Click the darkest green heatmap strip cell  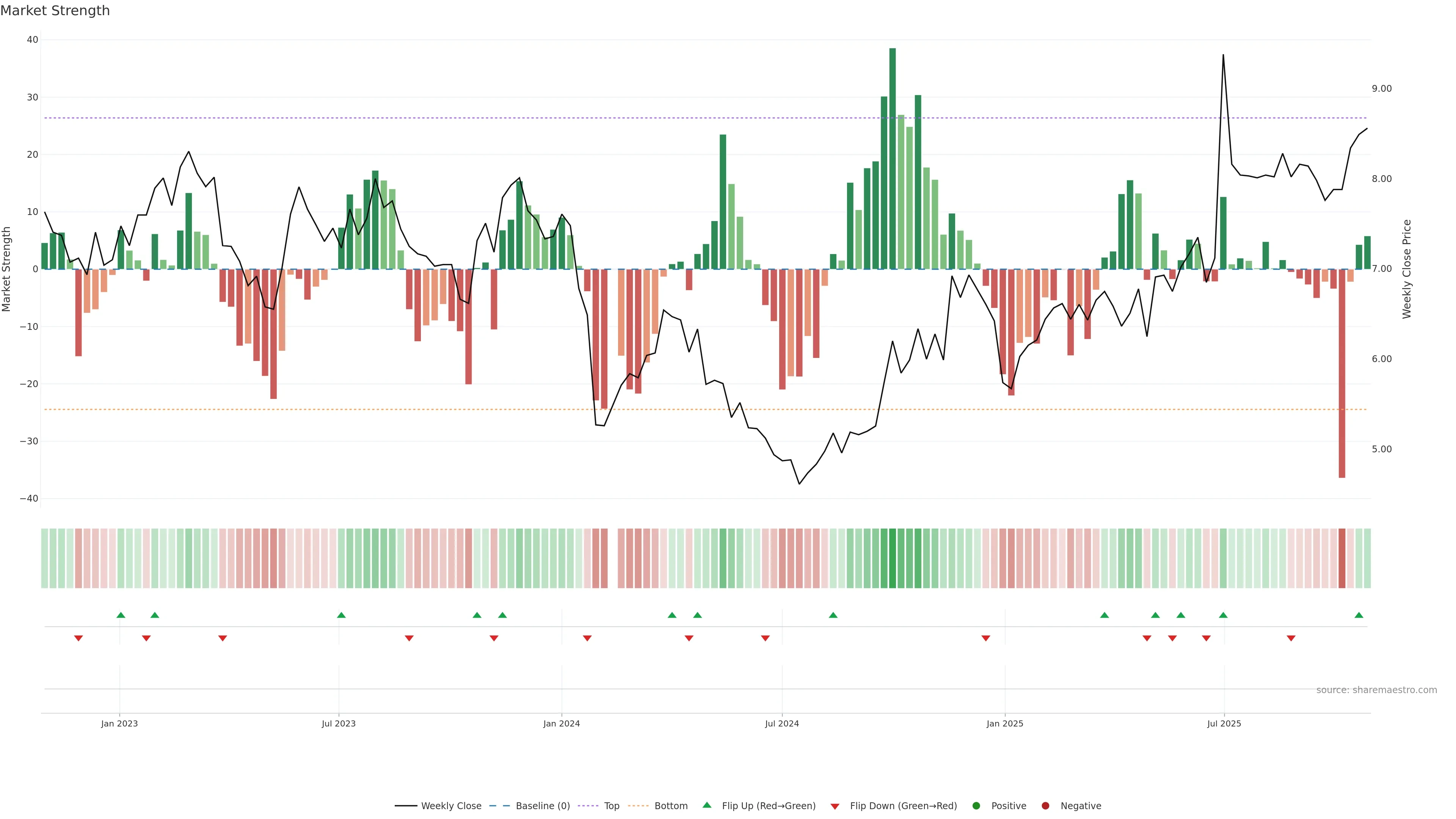point(893,559)
